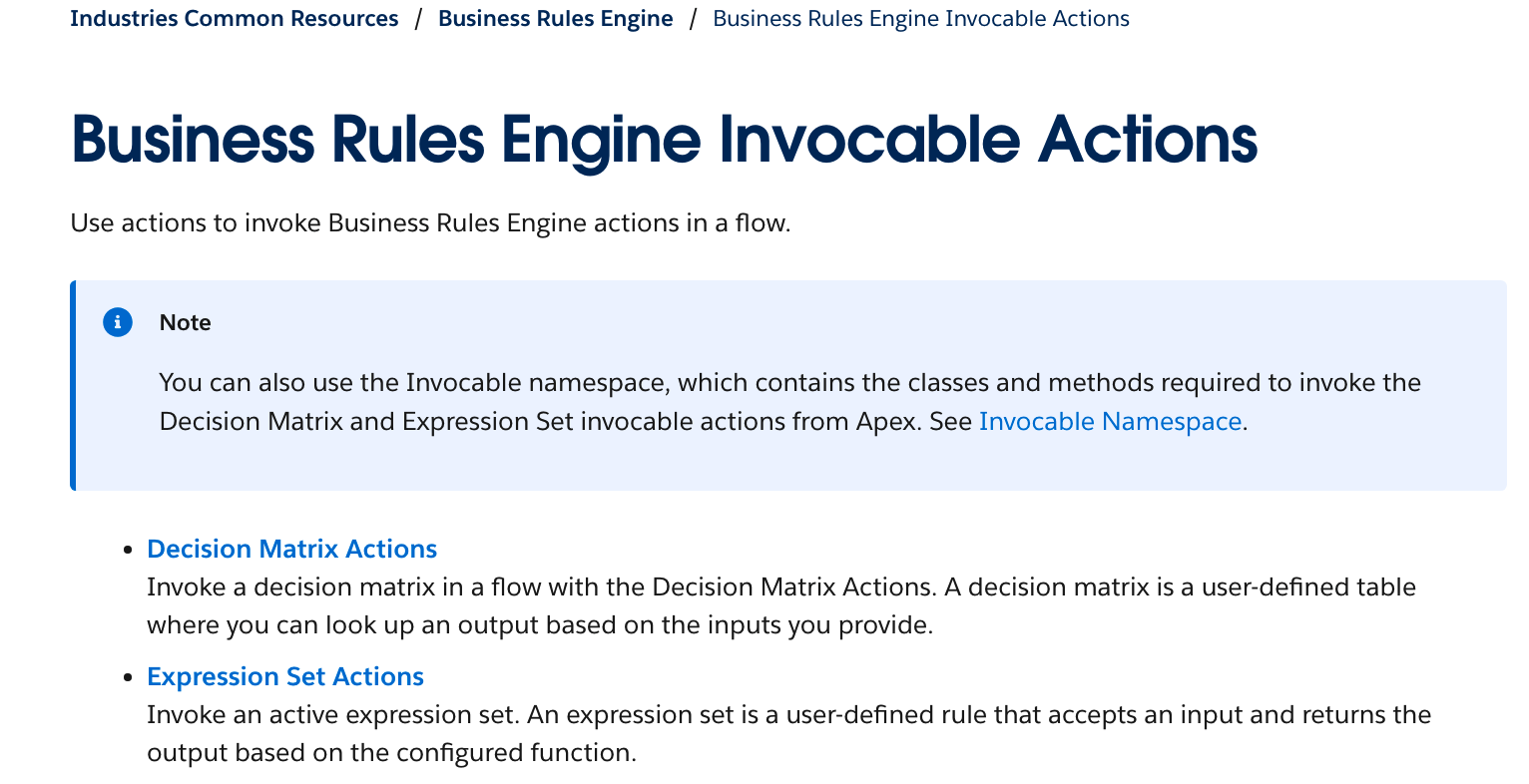
Task: Open the Expression Set Actions link
Action: pos(285,676)
